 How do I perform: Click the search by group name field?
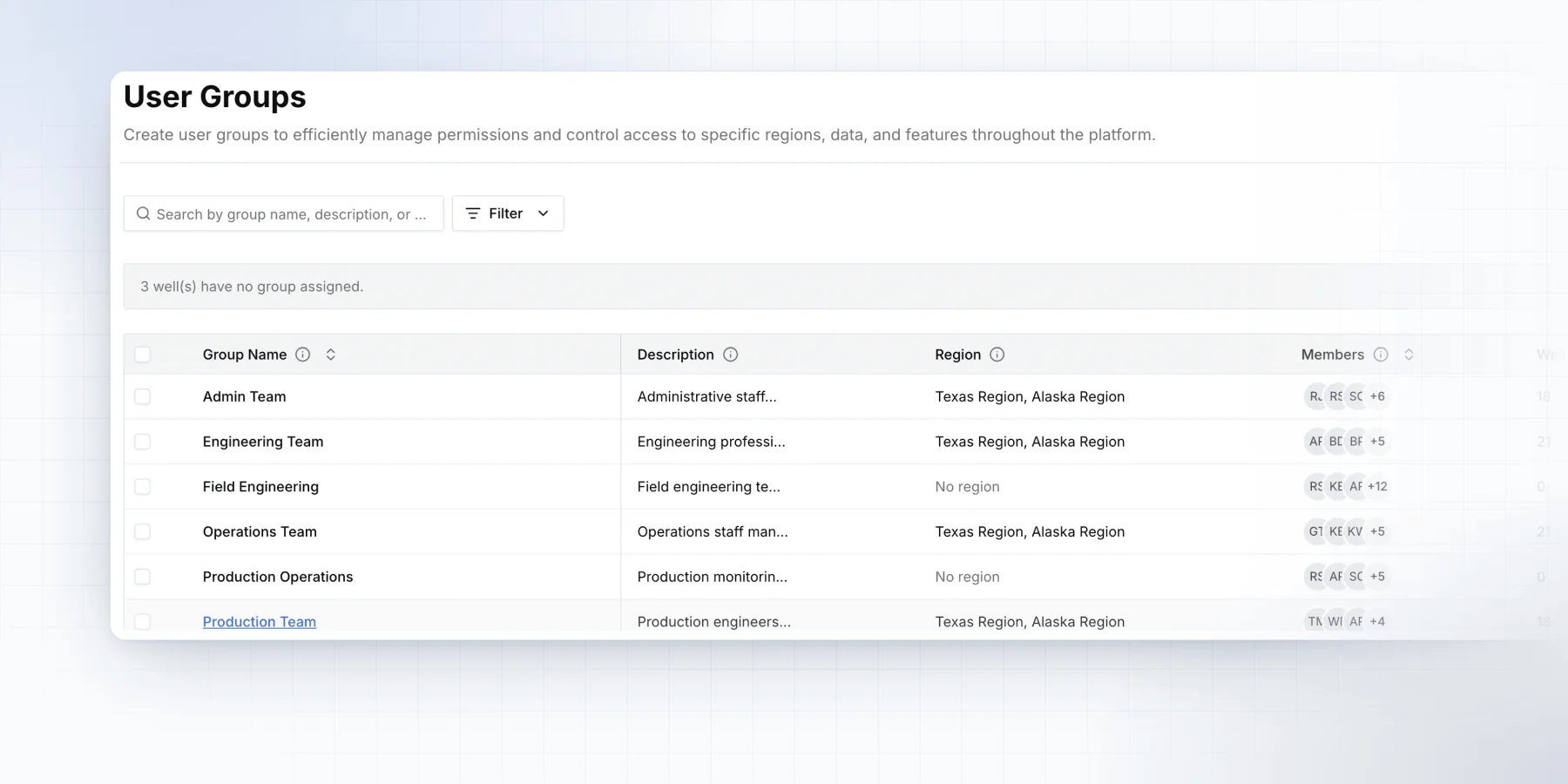pyautogui.click(x=283, y=213)
